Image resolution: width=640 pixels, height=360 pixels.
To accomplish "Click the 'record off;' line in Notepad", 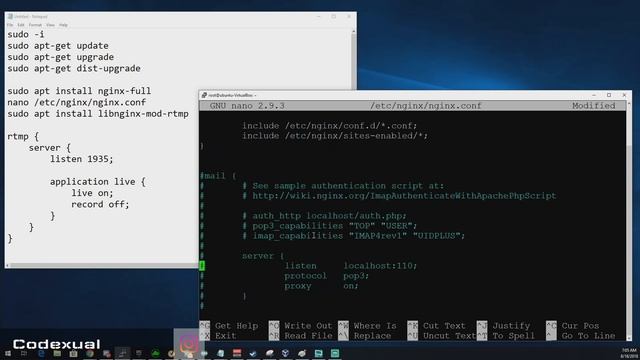I will point(100,204).
